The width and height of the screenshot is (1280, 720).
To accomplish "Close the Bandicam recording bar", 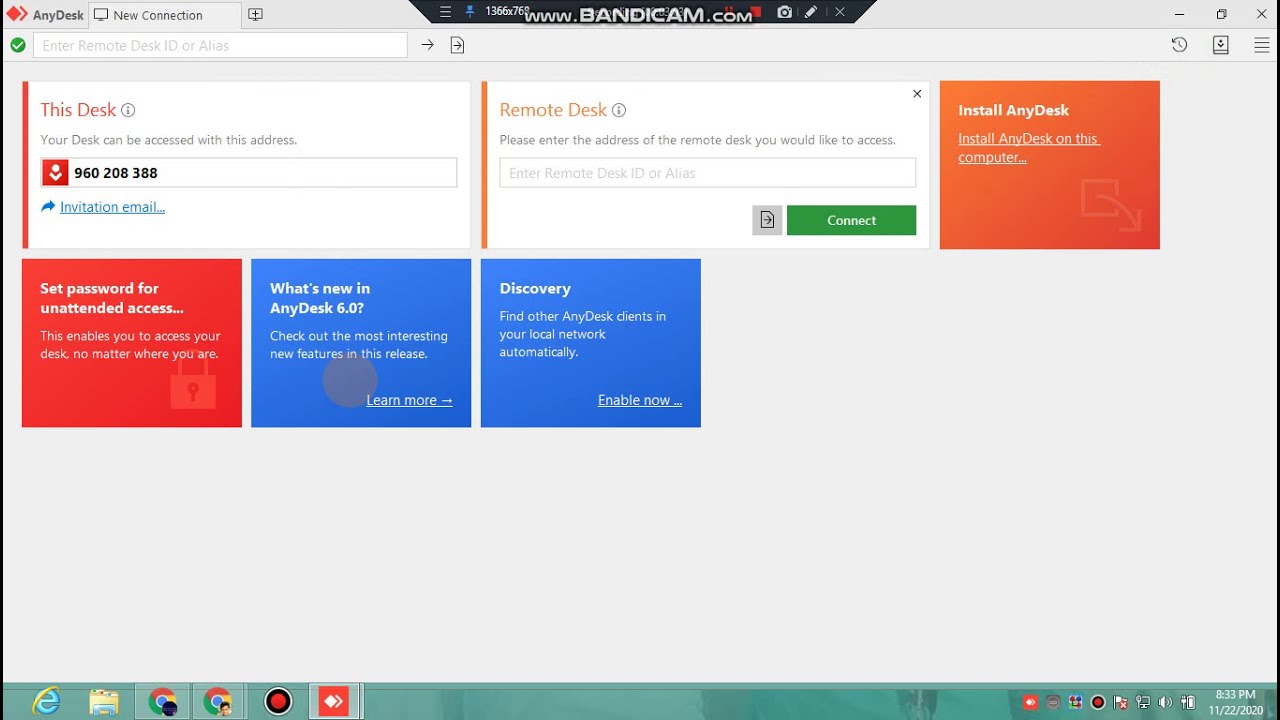I will (840, 12).
